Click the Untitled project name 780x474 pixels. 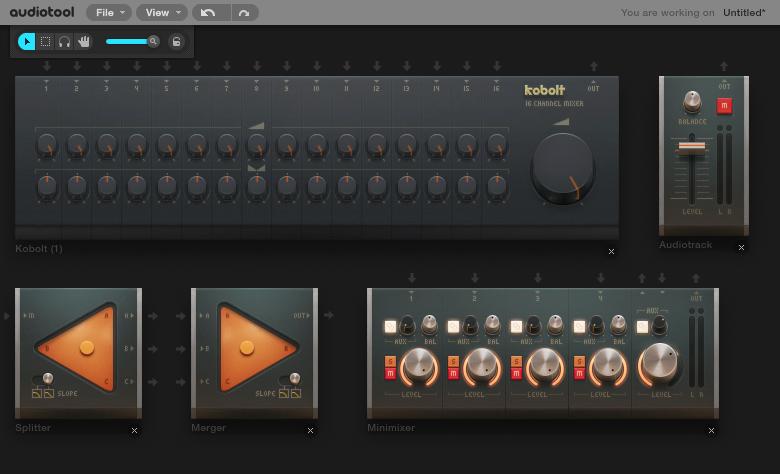coord(744,13)
